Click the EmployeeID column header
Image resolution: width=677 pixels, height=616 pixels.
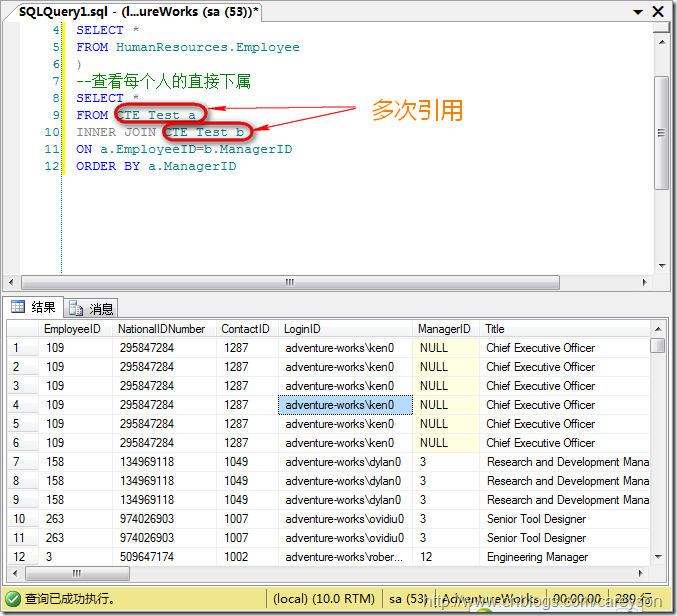(75, 329)
